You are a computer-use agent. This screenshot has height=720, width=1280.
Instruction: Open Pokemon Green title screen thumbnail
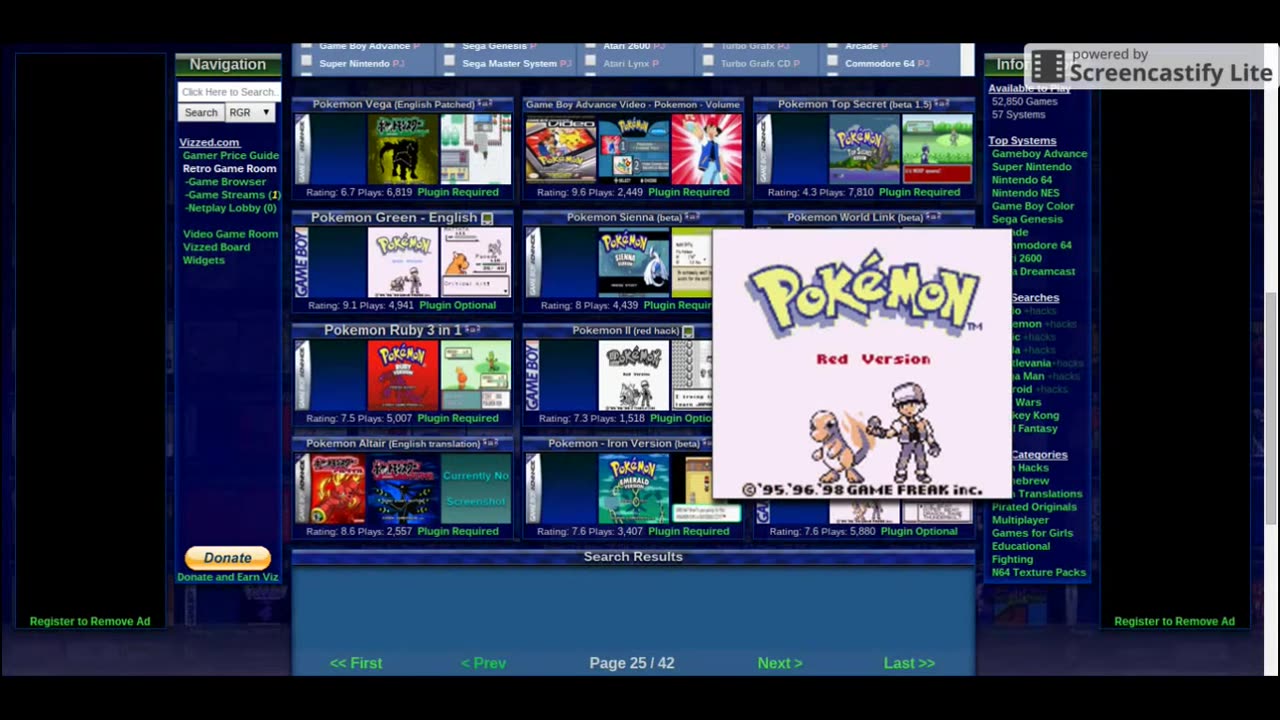403,262
